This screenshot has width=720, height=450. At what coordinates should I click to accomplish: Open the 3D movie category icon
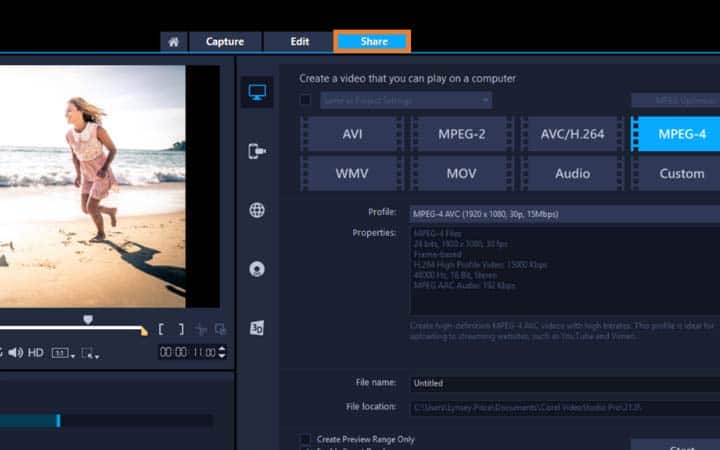[x=257, y=328]
